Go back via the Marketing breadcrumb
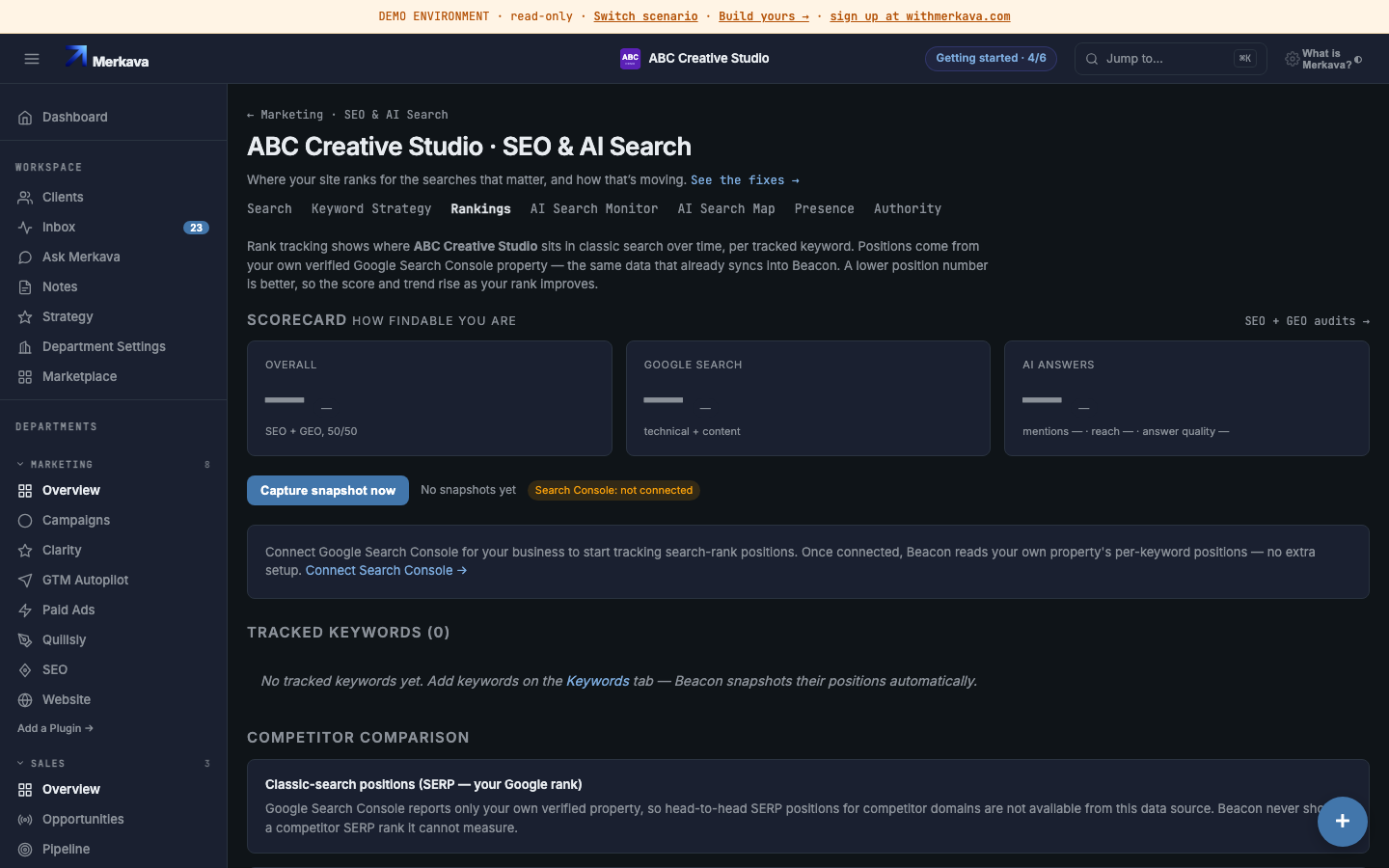Viewport: 1389px width, 868px height. [x=286, y=115]
